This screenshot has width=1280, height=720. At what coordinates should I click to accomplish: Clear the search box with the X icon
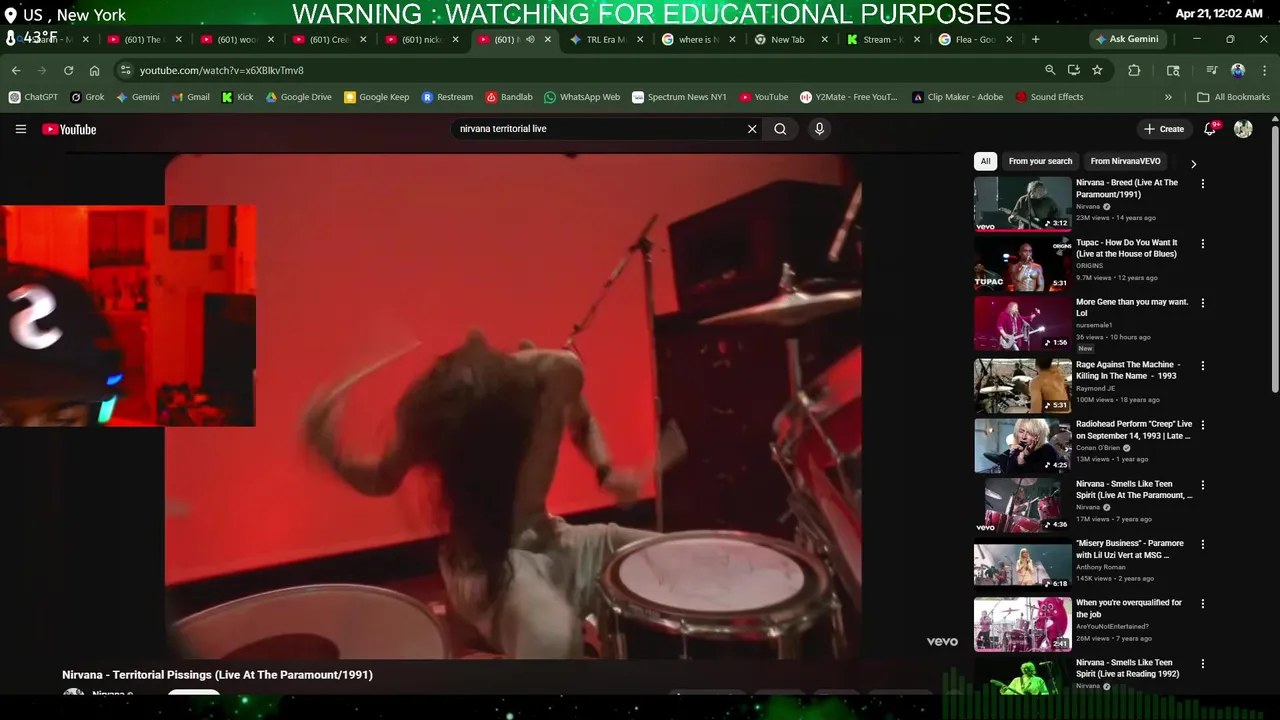pyautogui.click(x=752, y=129)
